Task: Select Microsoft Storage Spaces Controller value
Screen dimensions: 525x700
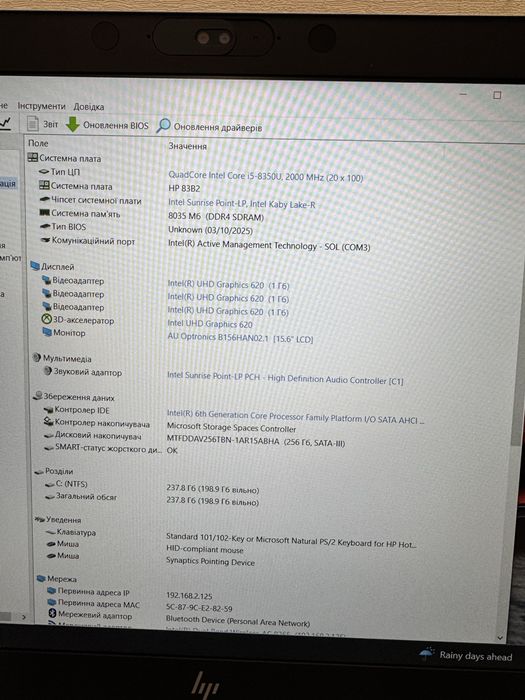Action: (231, 428)
